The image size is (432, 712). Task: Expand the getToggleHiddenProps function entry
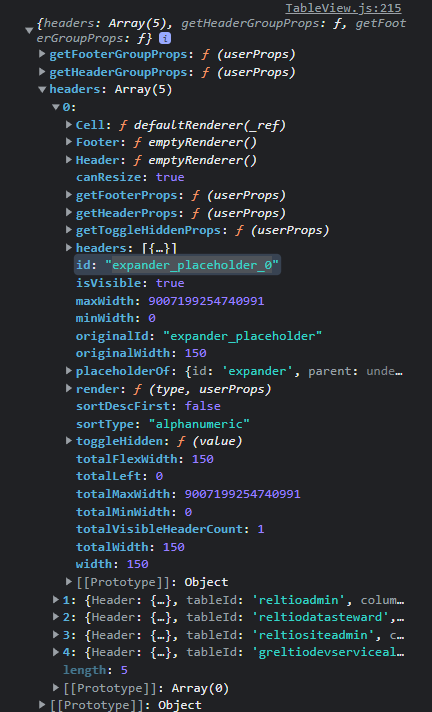click(69, 230)
